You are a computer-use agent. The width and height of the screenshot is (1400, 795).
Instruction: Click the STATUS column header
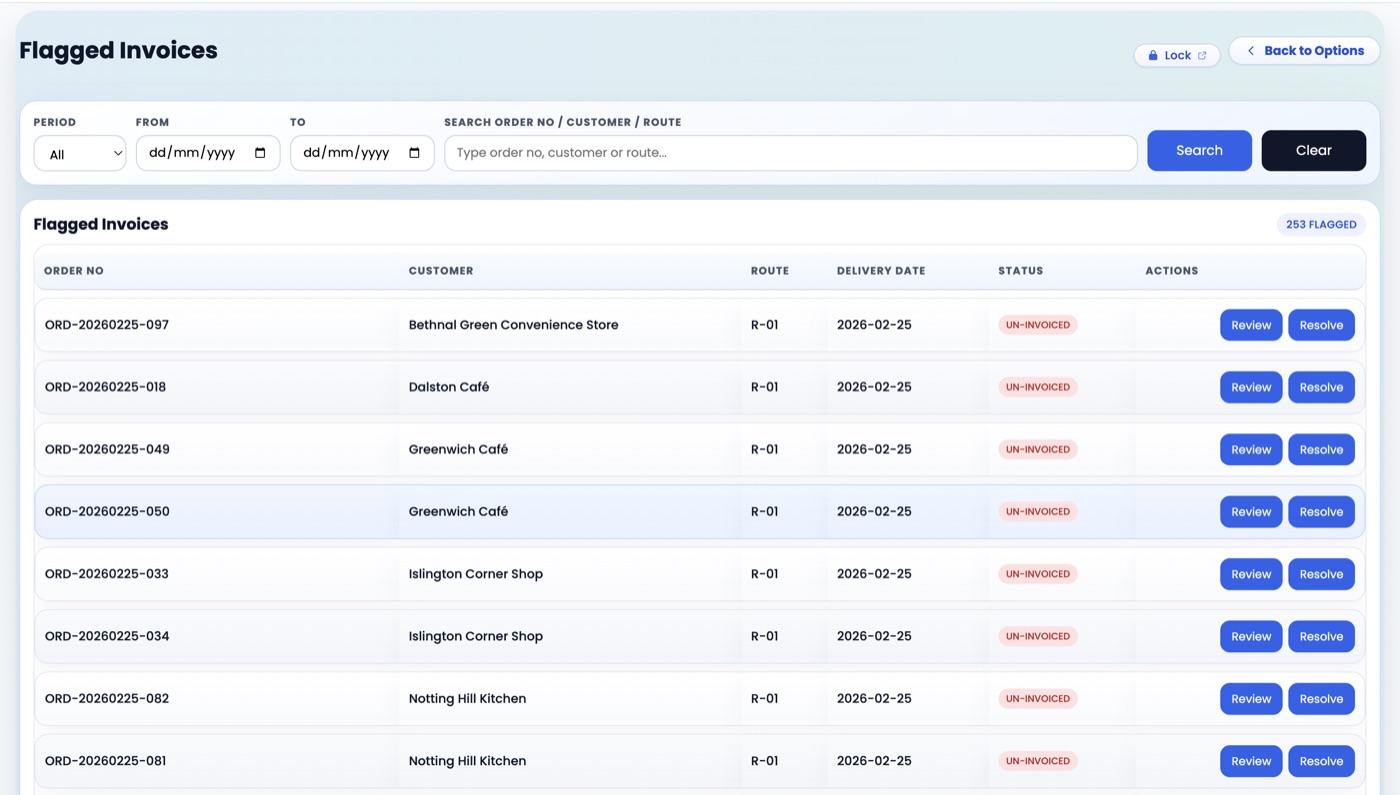pyautogui.click(x=1020, y=271)
